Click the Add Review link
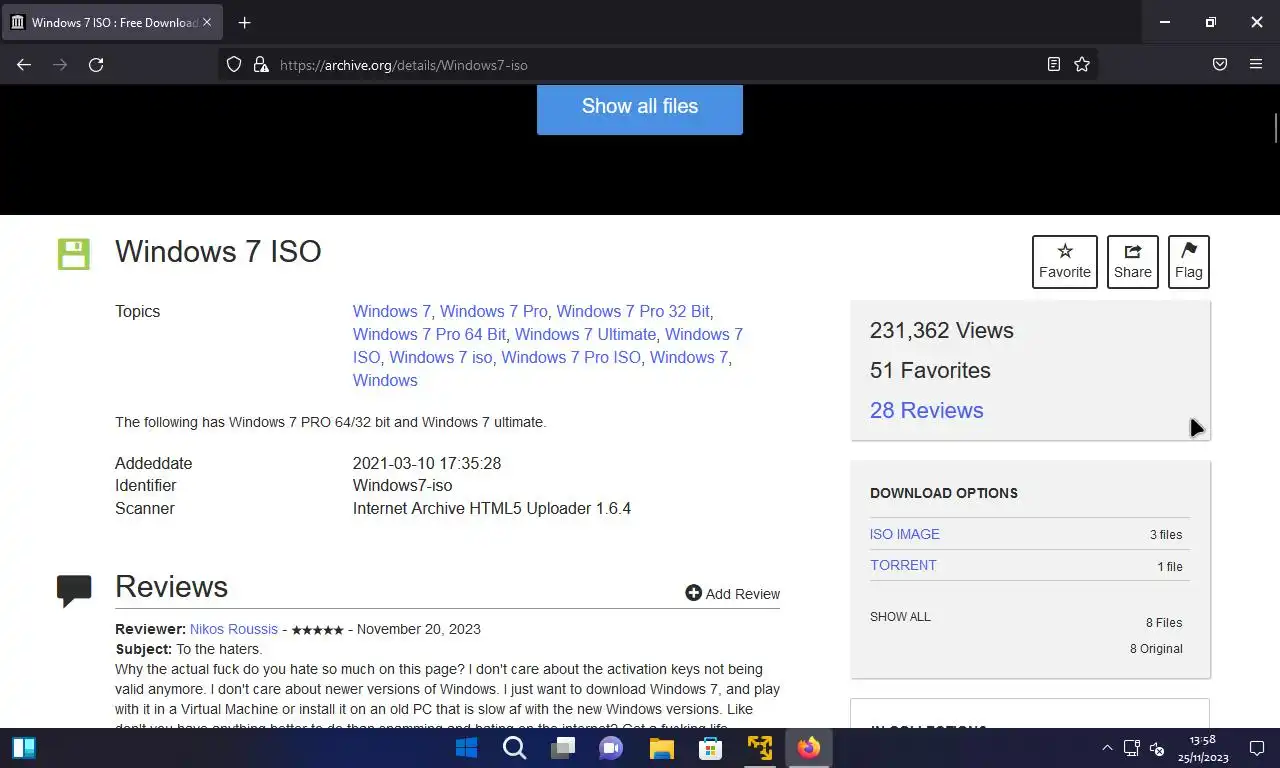 pos(732,594)
